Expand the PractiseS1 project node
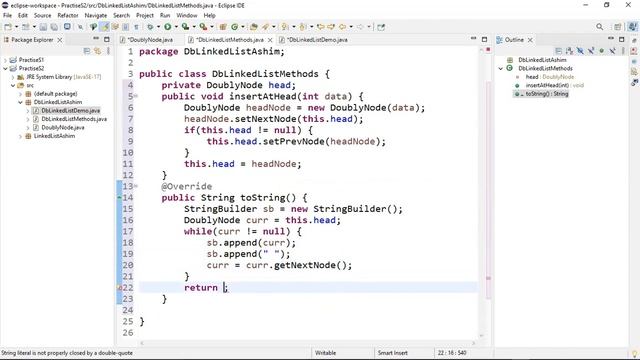This screenshot has width=640, height=360. click(x=5, y=60)
